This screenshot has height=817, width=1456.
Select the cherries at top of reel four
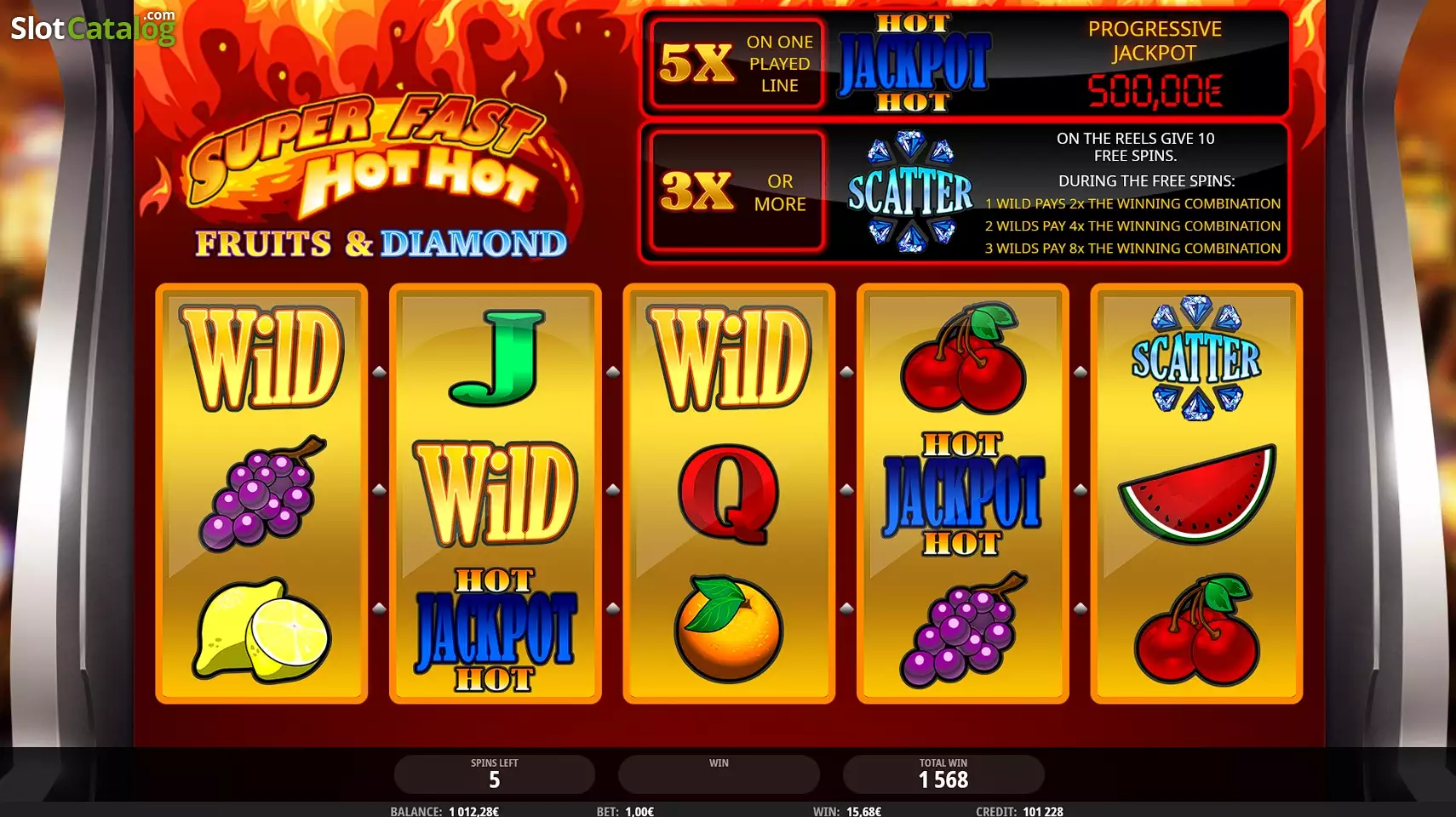tap(963, 357)
